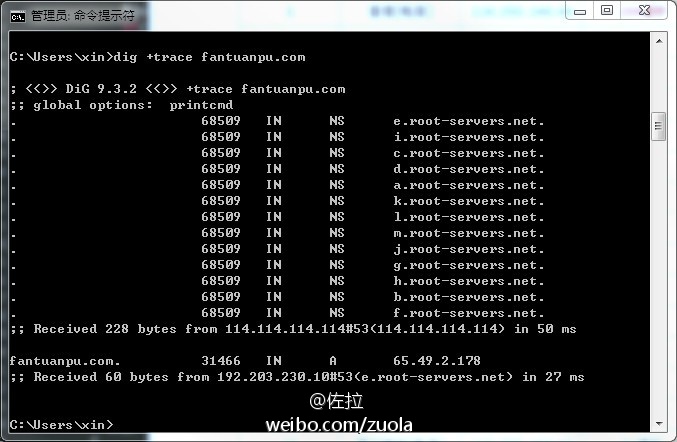Click the e.root-servers.net NS entry

pyautogui.click(x=468, y=121)
